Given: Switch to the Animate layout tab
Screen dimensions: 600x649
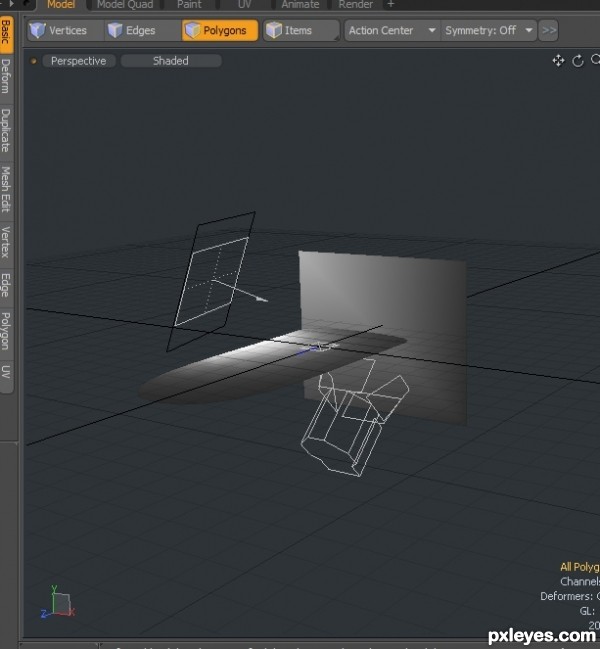Looking at the screenshot, I should [300, 5].
